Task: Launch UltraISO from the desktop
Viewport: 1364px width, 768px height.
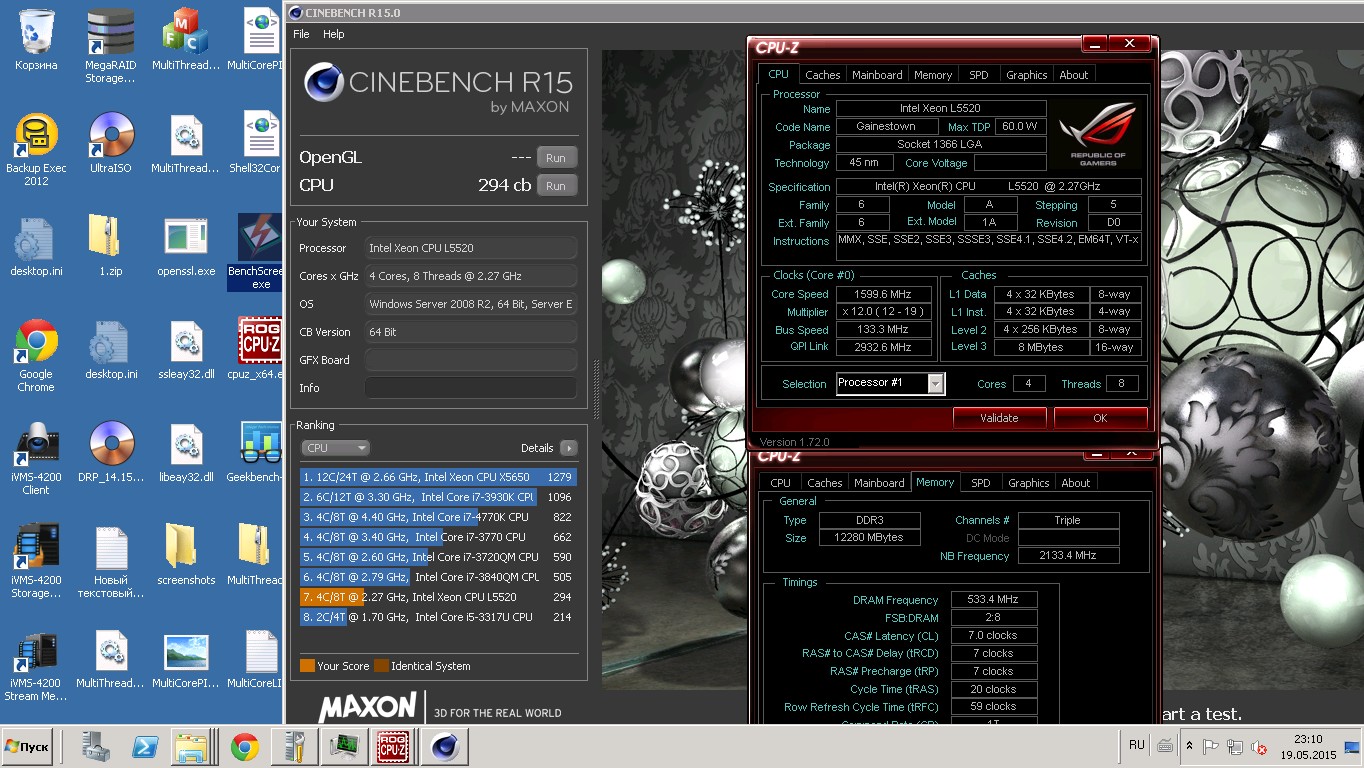Action: point(111,143)
